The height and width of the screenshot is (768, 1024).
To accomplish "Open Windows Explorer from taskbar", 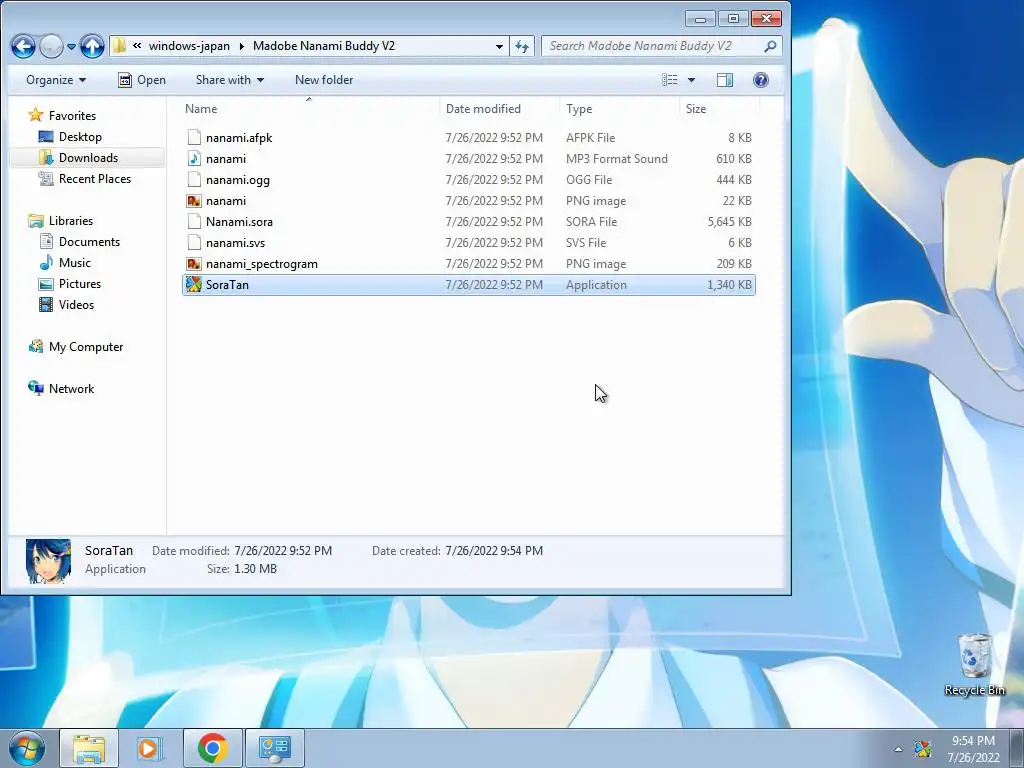I will [x=89, y=748].
